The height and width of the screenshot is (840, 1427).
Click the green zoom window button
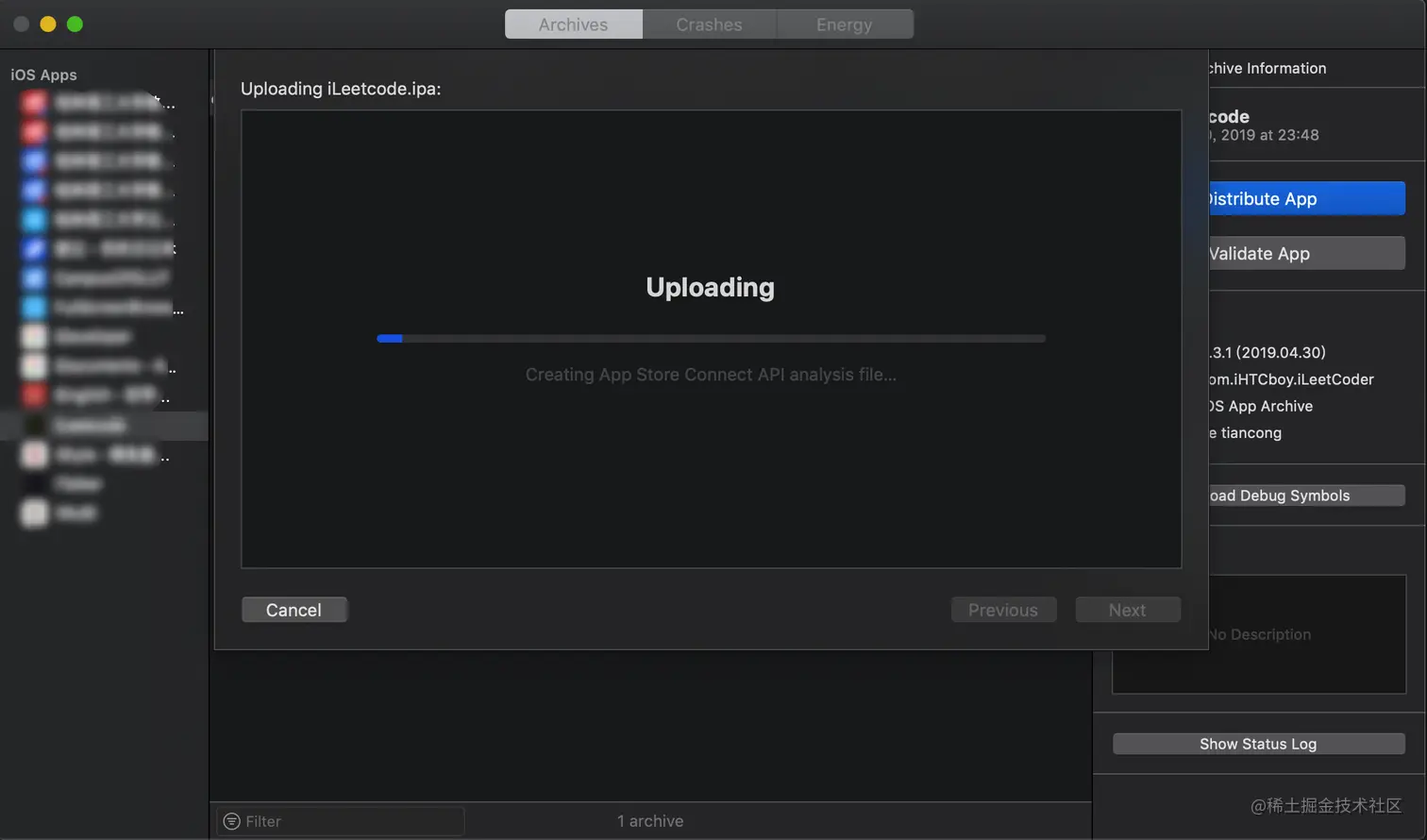[76, 25]
